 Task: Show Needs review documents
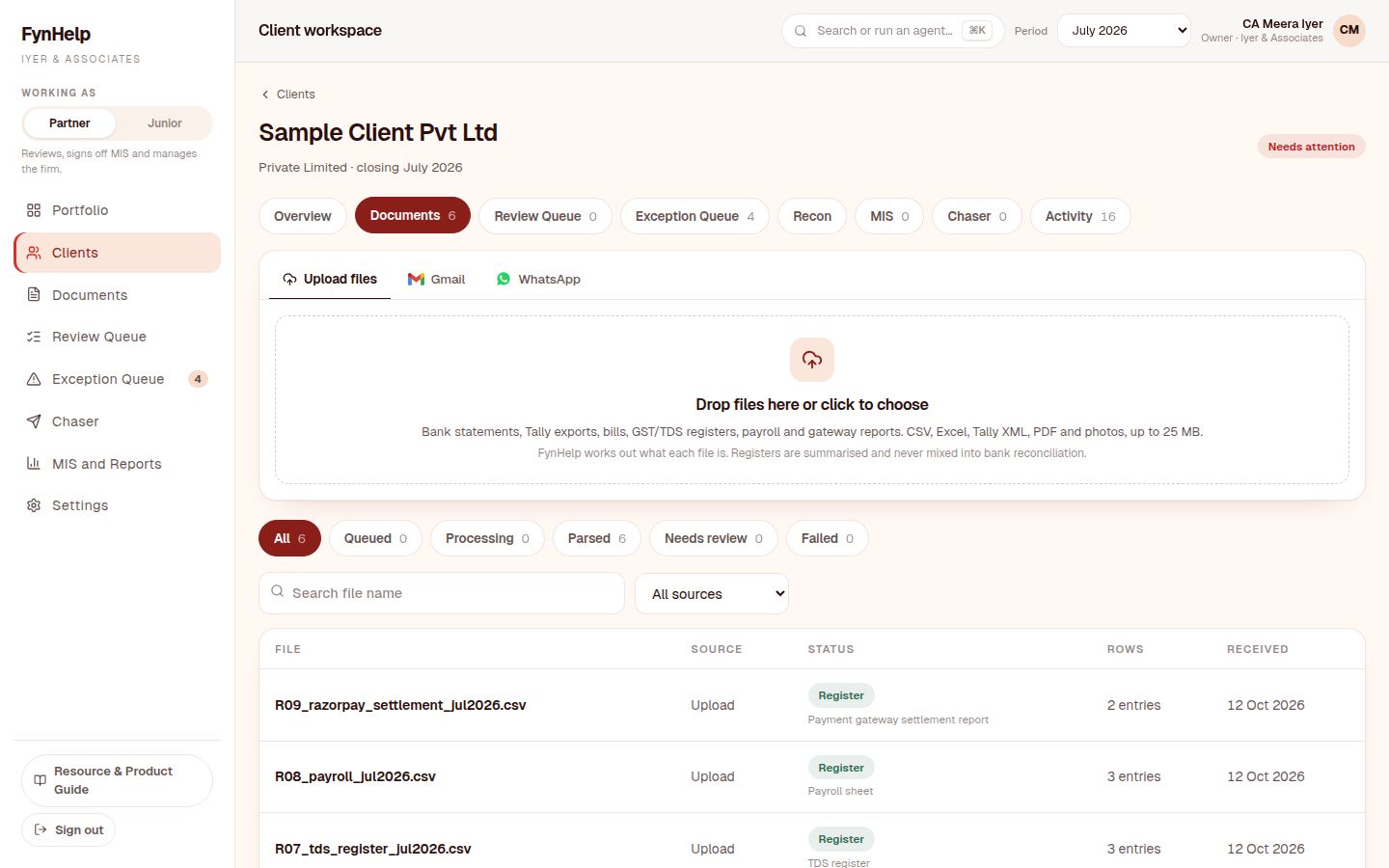[714, 538]
